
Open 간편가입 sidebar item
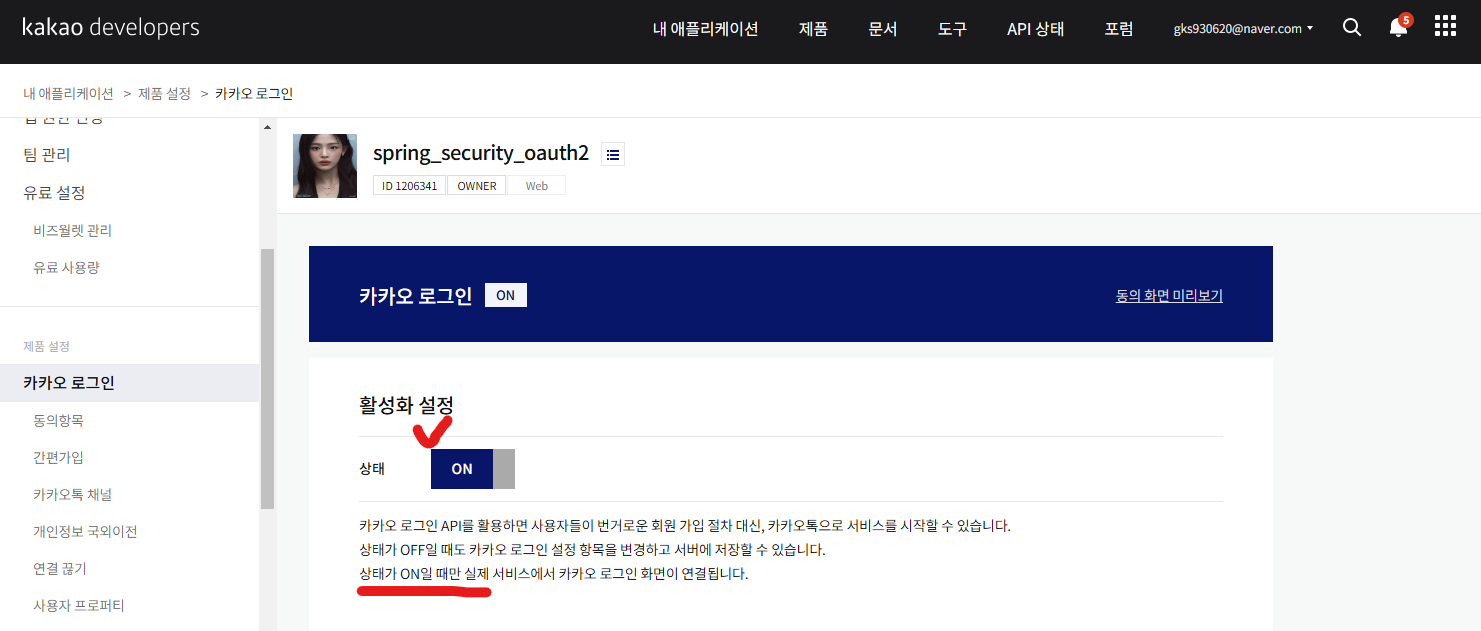(58, 457)
